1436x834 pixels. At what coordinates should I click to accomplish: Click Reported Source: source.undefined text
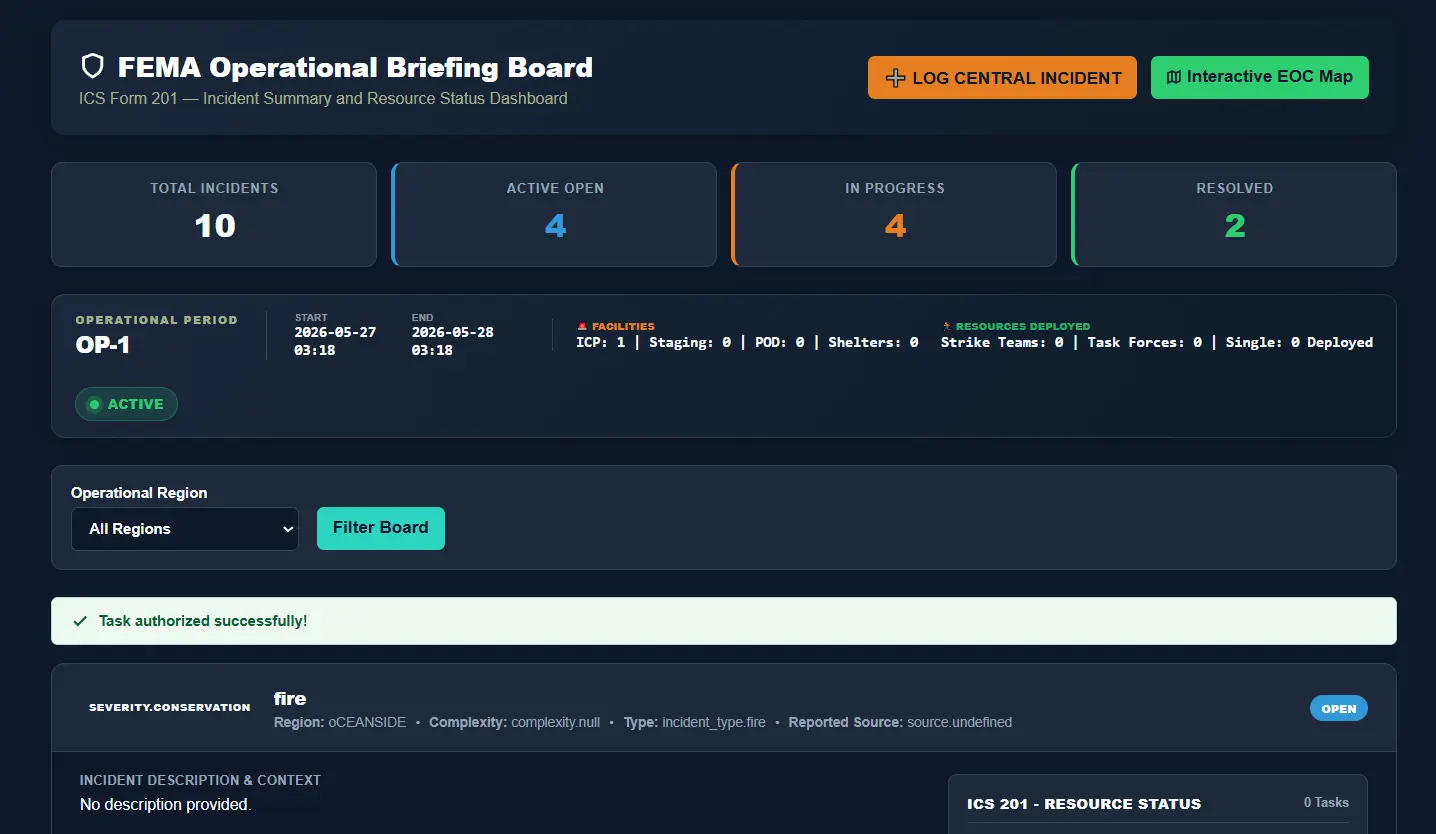point(900,722)
